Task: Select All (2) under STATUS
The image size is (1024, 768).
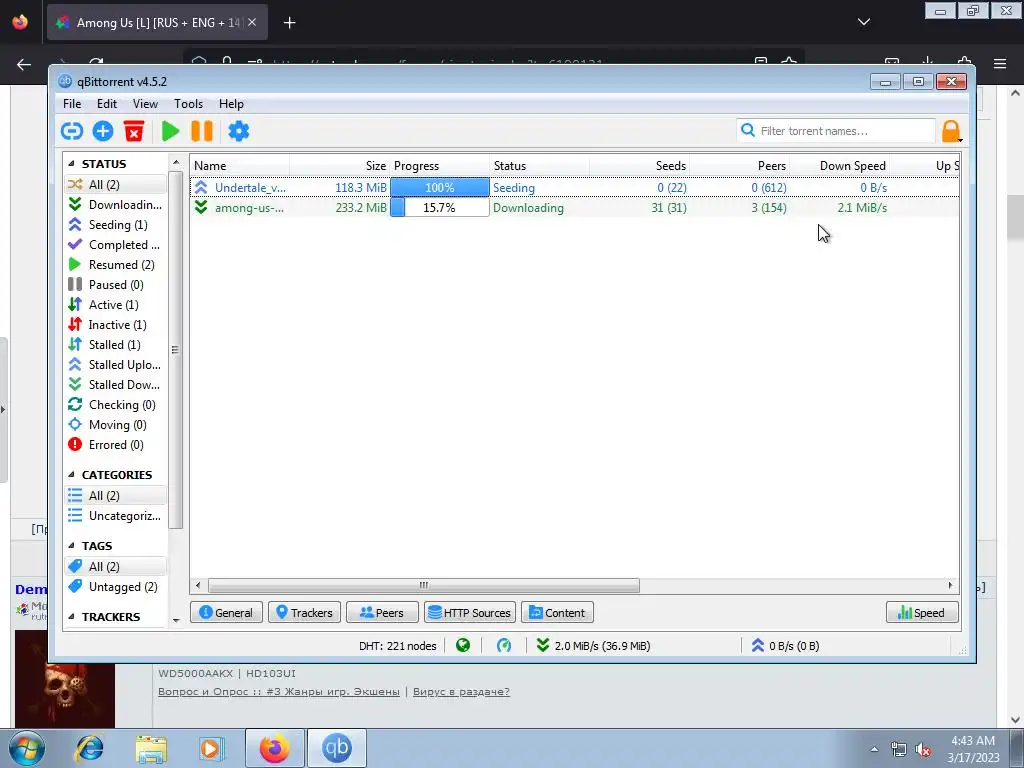Action: click(x=115, y=185)
